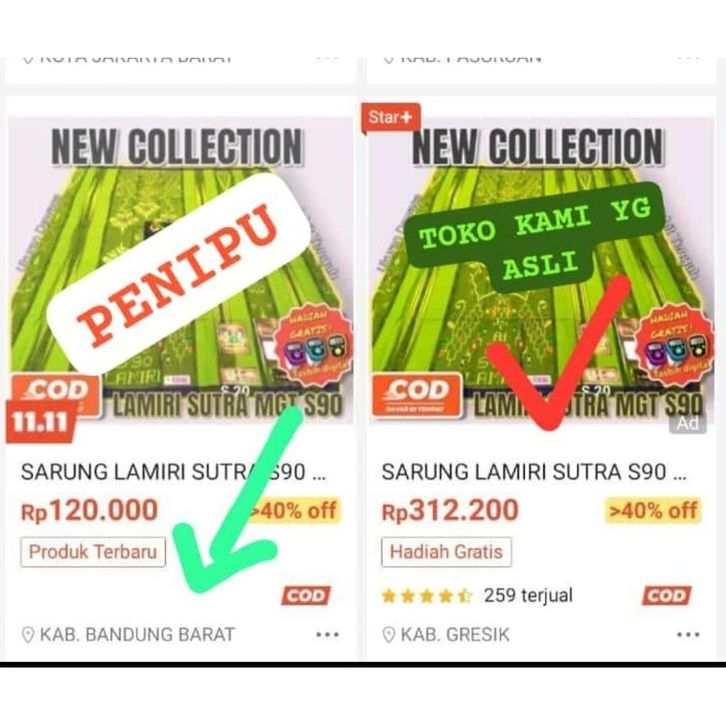Tap location pin icon beside Kab. Gresik
The image size is (726, 726).
(x=388, y=634)
